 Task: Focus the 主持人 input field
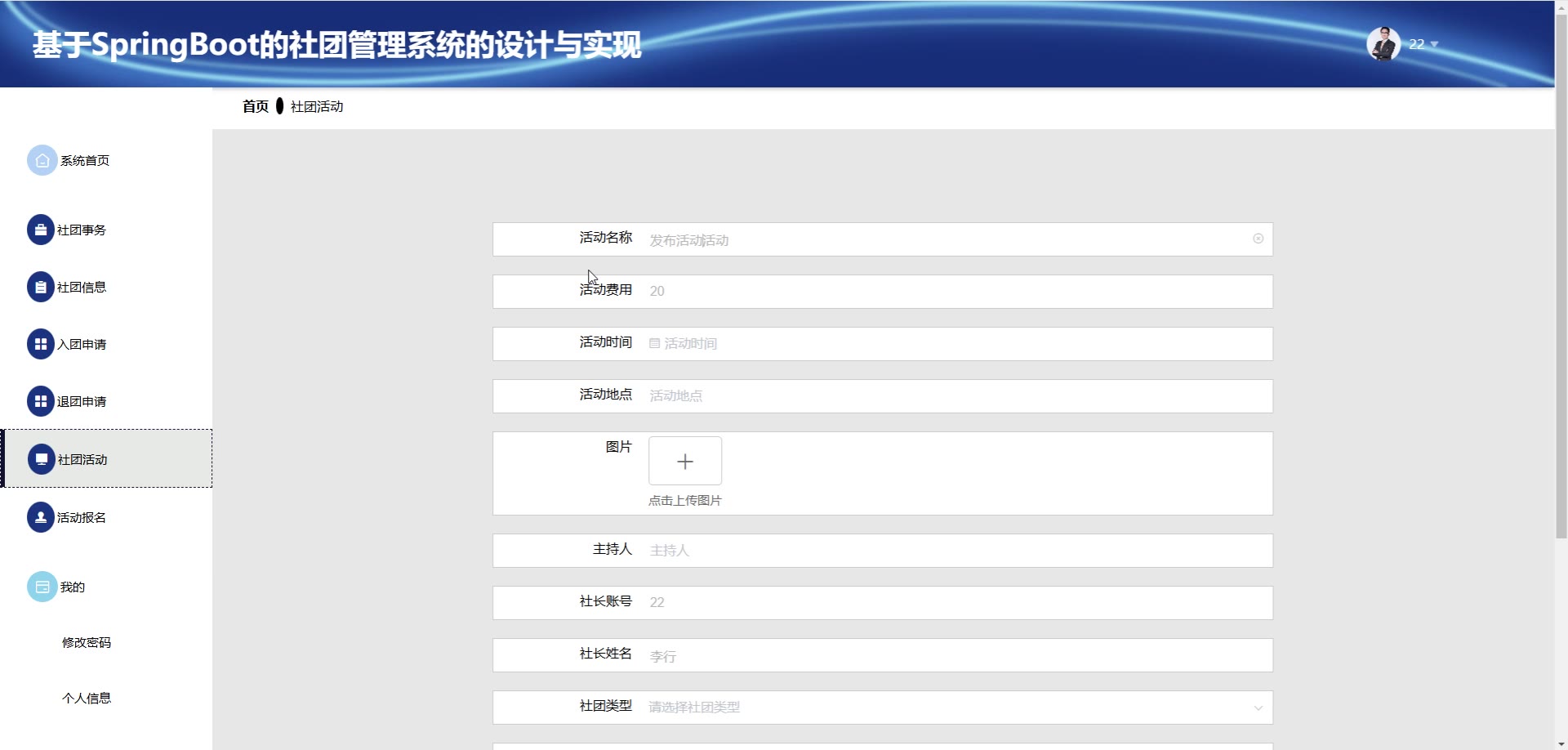pos(956,551)
